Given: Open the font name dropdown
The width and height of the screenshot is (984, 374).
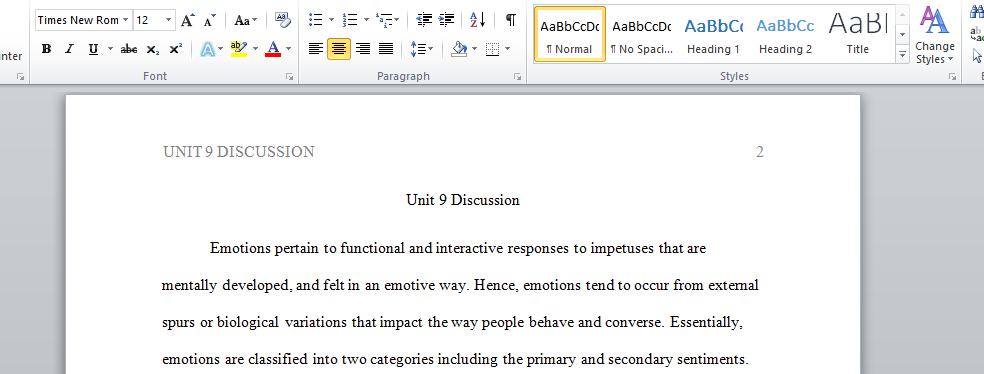Looking at the screenshot, I should tap(126, 20).
